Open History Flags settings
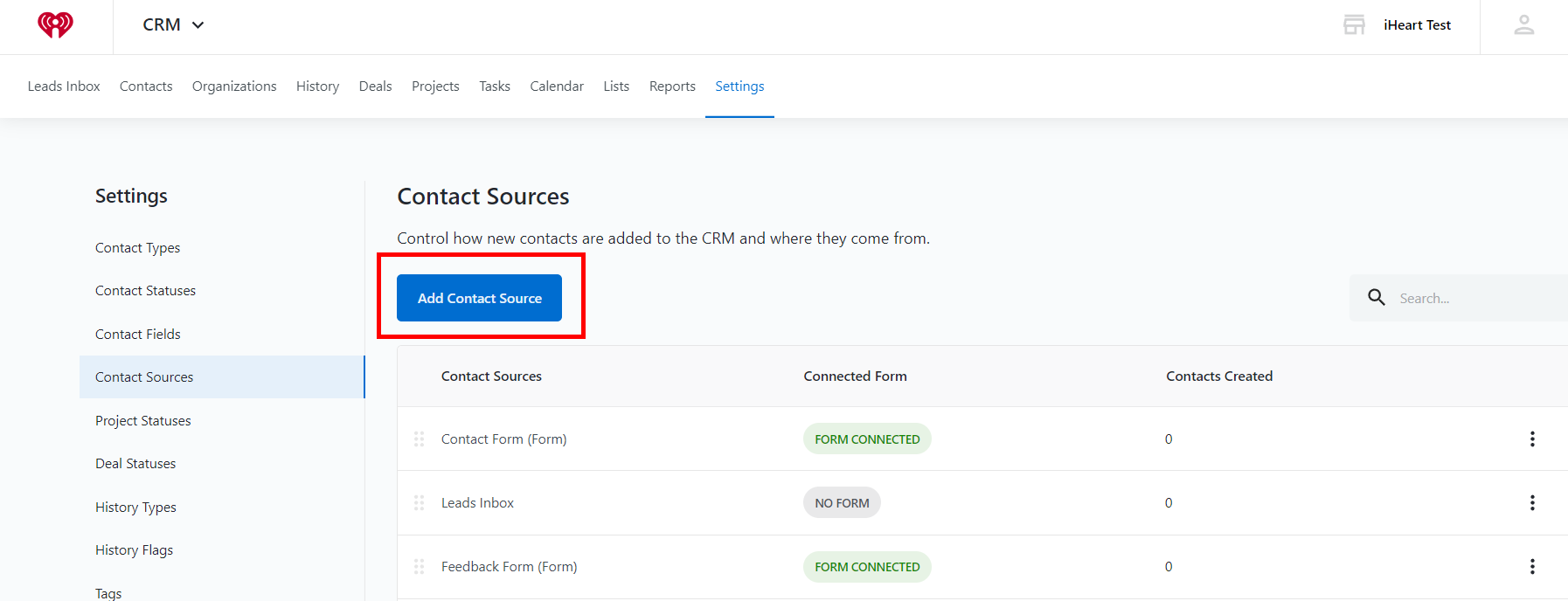This screenshot has height=601, width=1568. (134, 550)
